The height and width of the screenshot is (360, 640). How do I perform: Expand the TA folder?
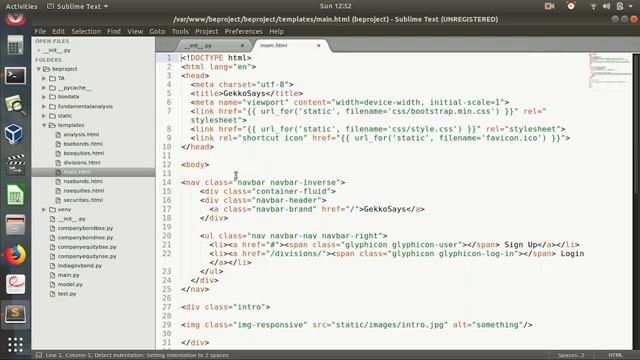pyautogui.click(x=44, y=78)
